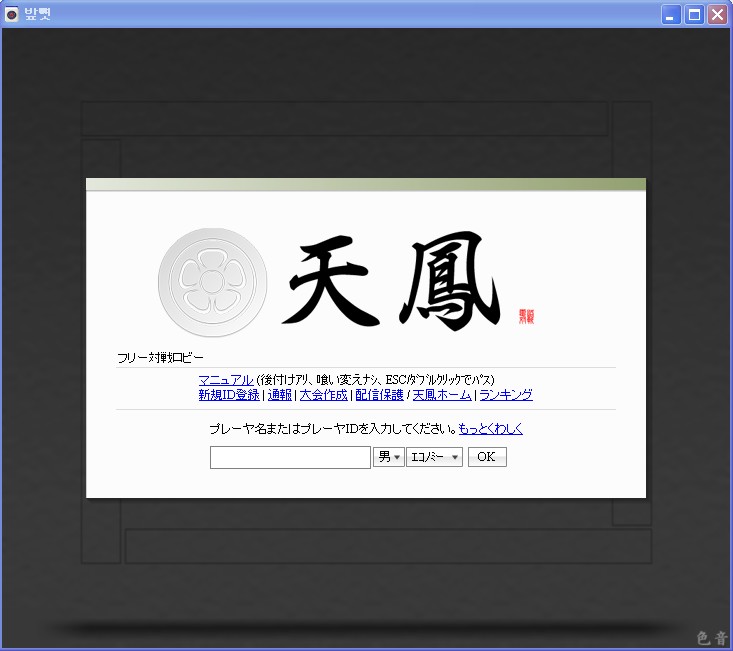This screenshot has width=733, height=651.
Task: Click the 色音 text at bottom corner
Action: [712, 638]
